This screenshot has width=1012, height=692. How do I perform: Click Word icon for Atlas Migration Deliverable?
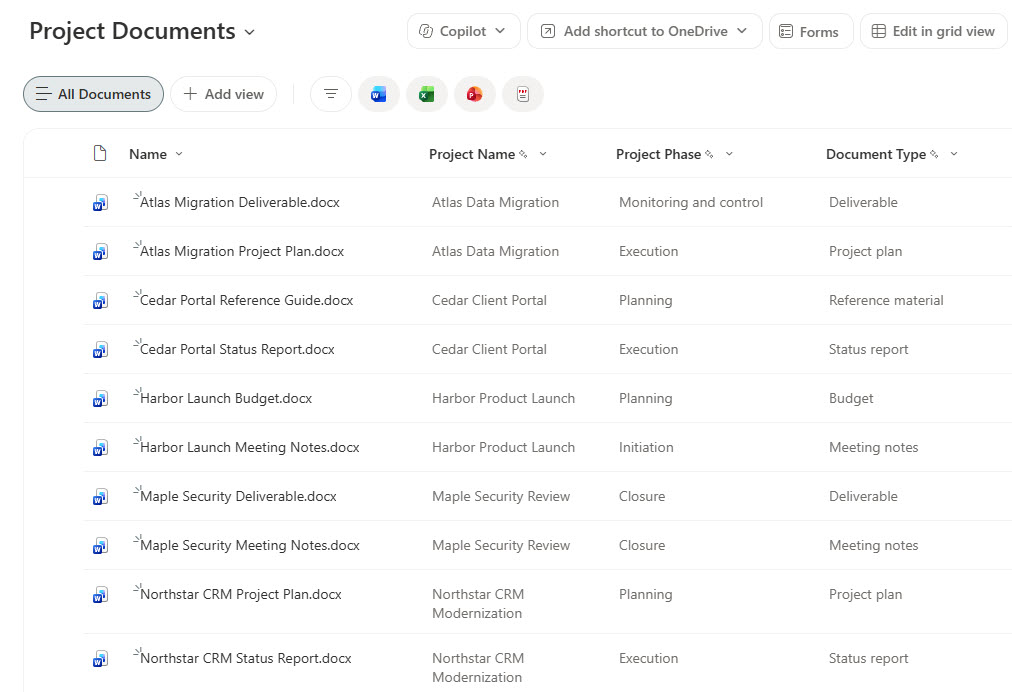100,203
